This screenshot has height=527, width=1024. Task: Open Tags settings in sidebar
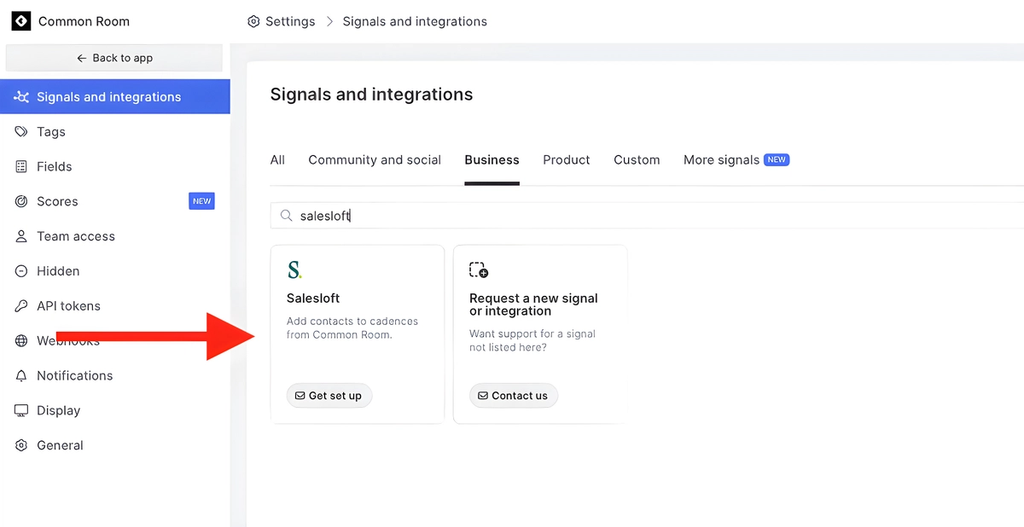(51, 132)
